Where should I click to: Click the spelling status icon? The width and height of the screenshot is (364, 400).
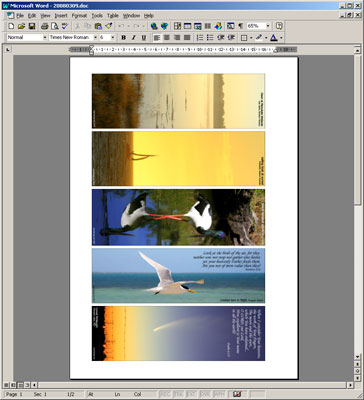coord(237,394)
